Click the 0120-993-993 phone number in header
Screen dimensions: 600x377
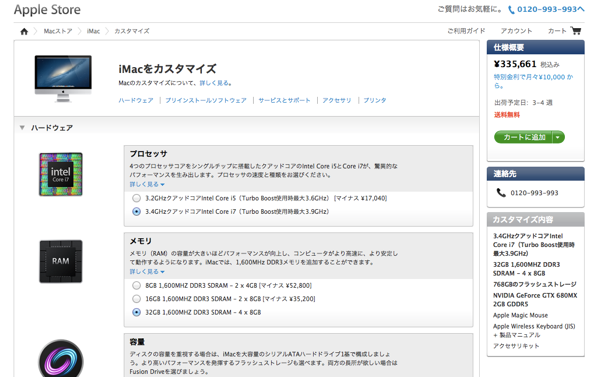click(x=551, y=10)
